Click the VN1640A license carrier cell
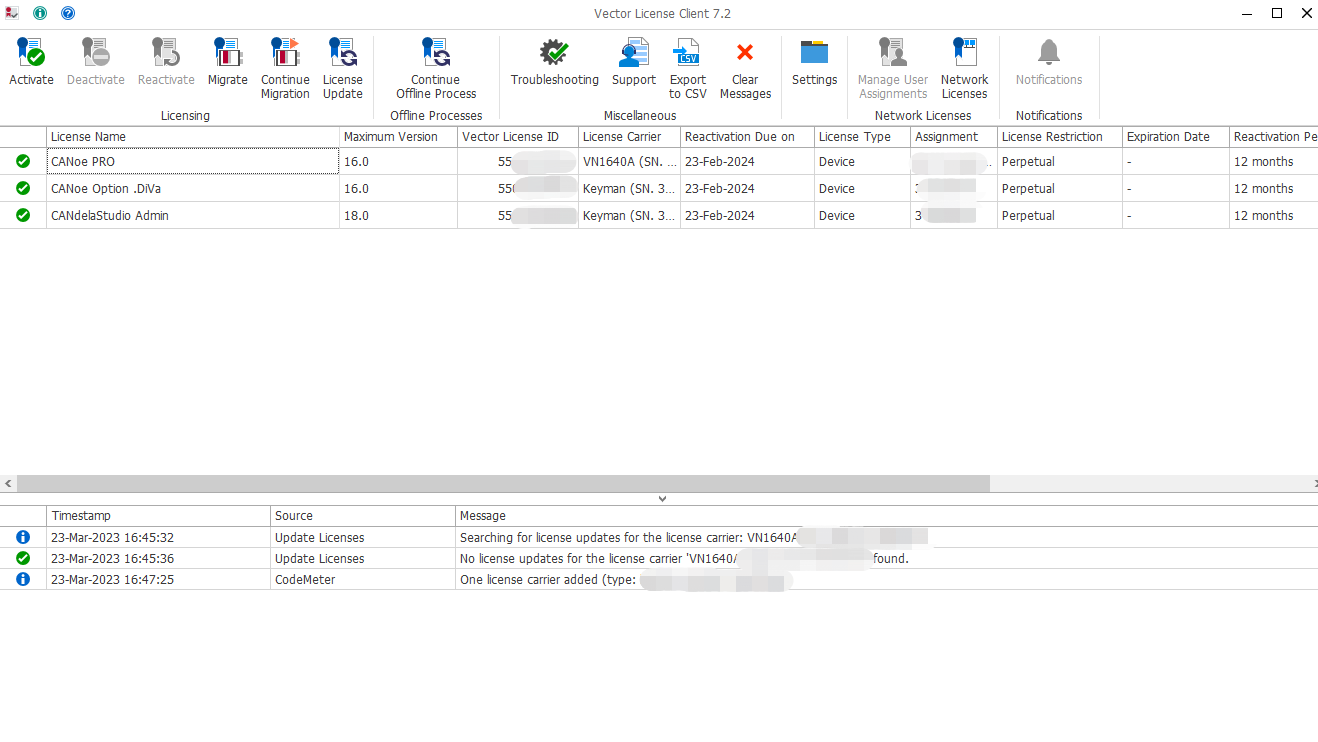This screenshot has width=1318, height=742. click(x=630, y=162)
